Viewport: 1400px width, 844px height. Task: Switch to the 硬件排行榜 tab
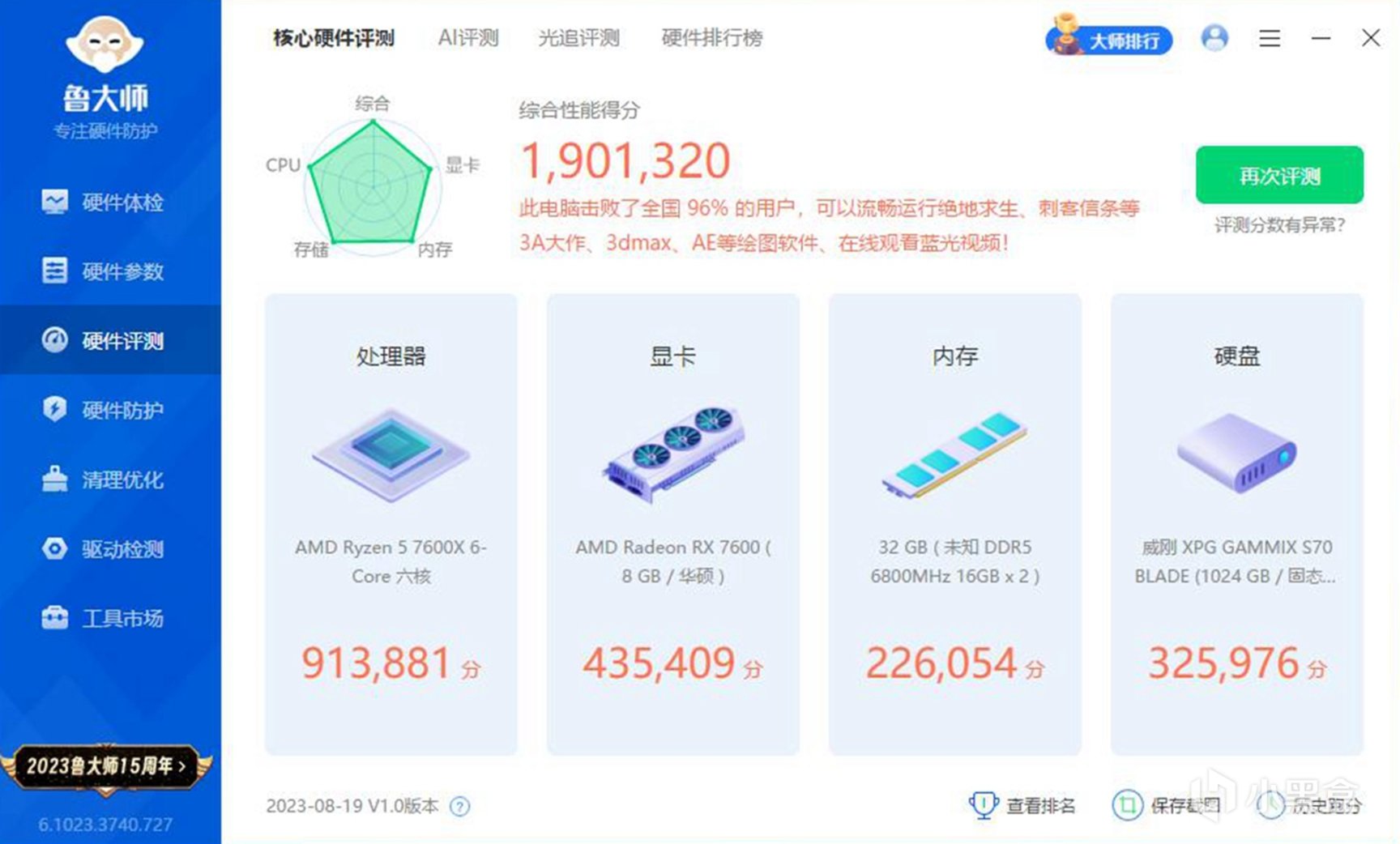tap(712, 38)
